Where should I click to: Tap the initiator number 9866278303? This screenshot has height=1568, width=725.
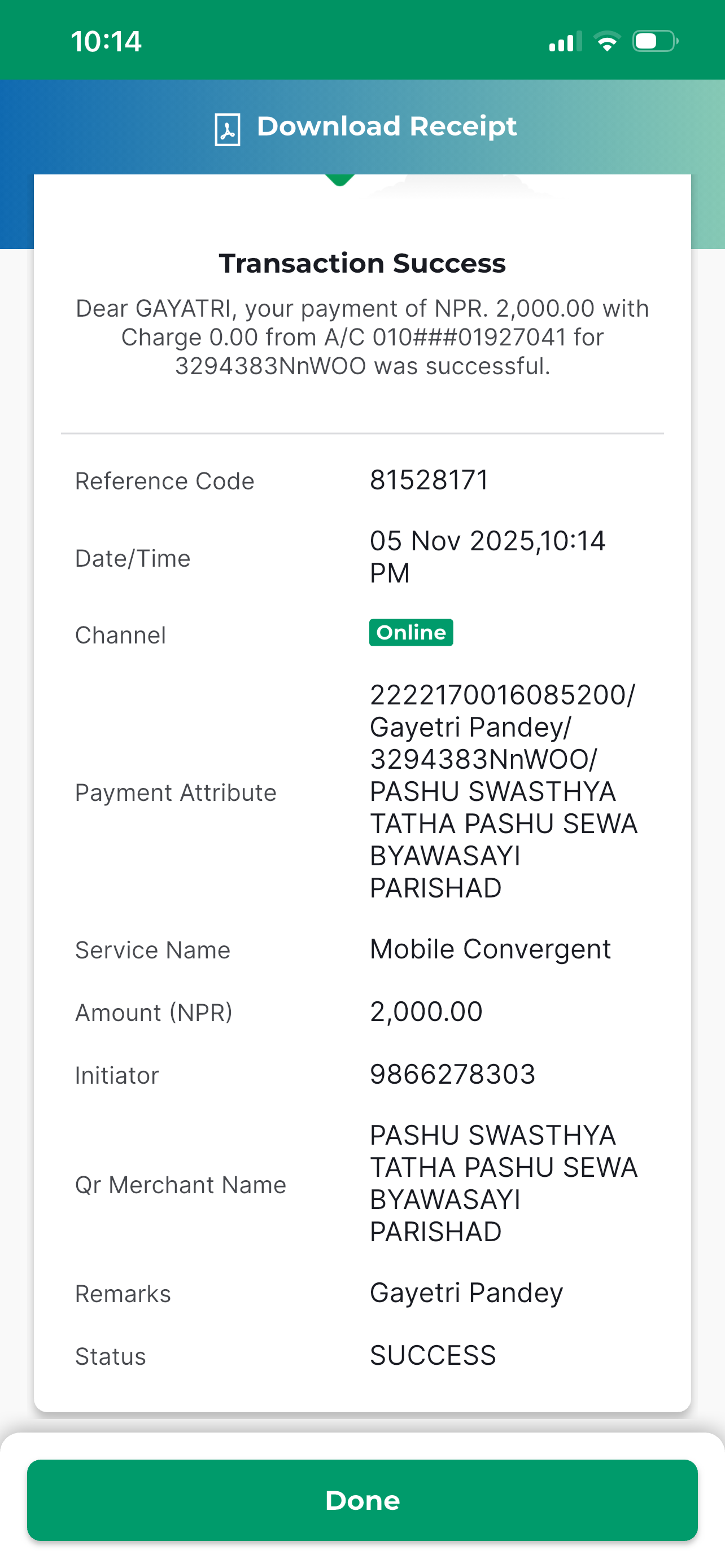coord(452,1074)
